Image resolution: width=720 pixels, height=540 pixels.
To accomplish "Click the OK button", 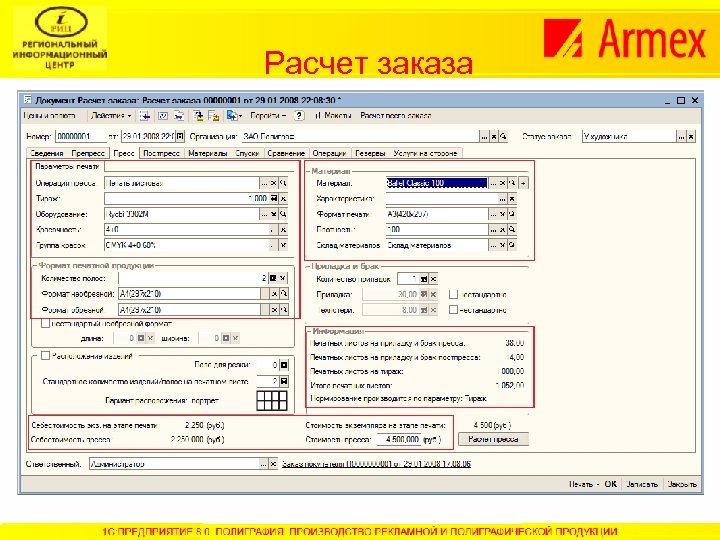I will tap(610, 484).
